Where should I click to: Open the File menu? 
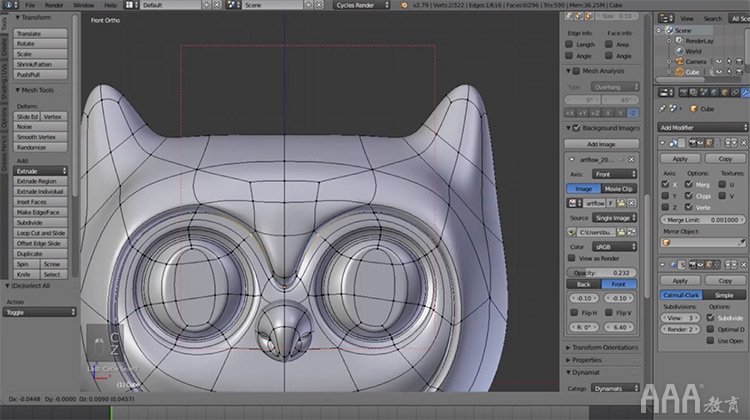[30, 5]
